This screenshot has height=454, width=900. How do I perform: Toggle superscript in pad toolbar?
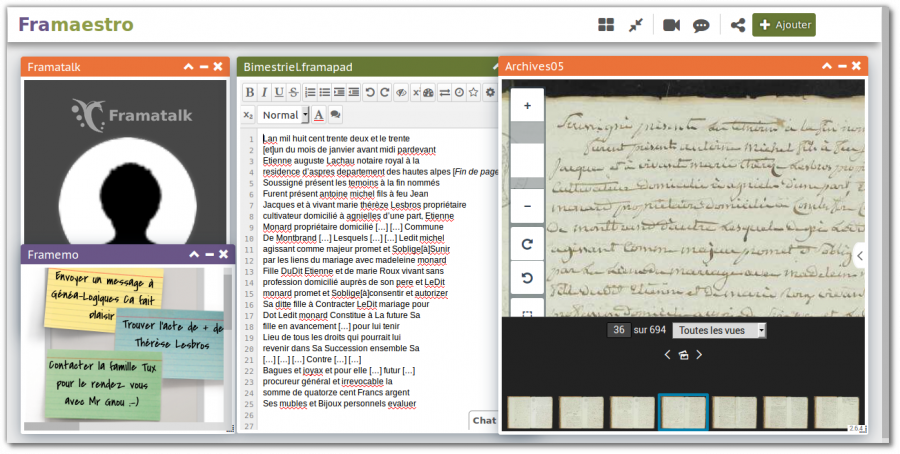coord(416,92)
